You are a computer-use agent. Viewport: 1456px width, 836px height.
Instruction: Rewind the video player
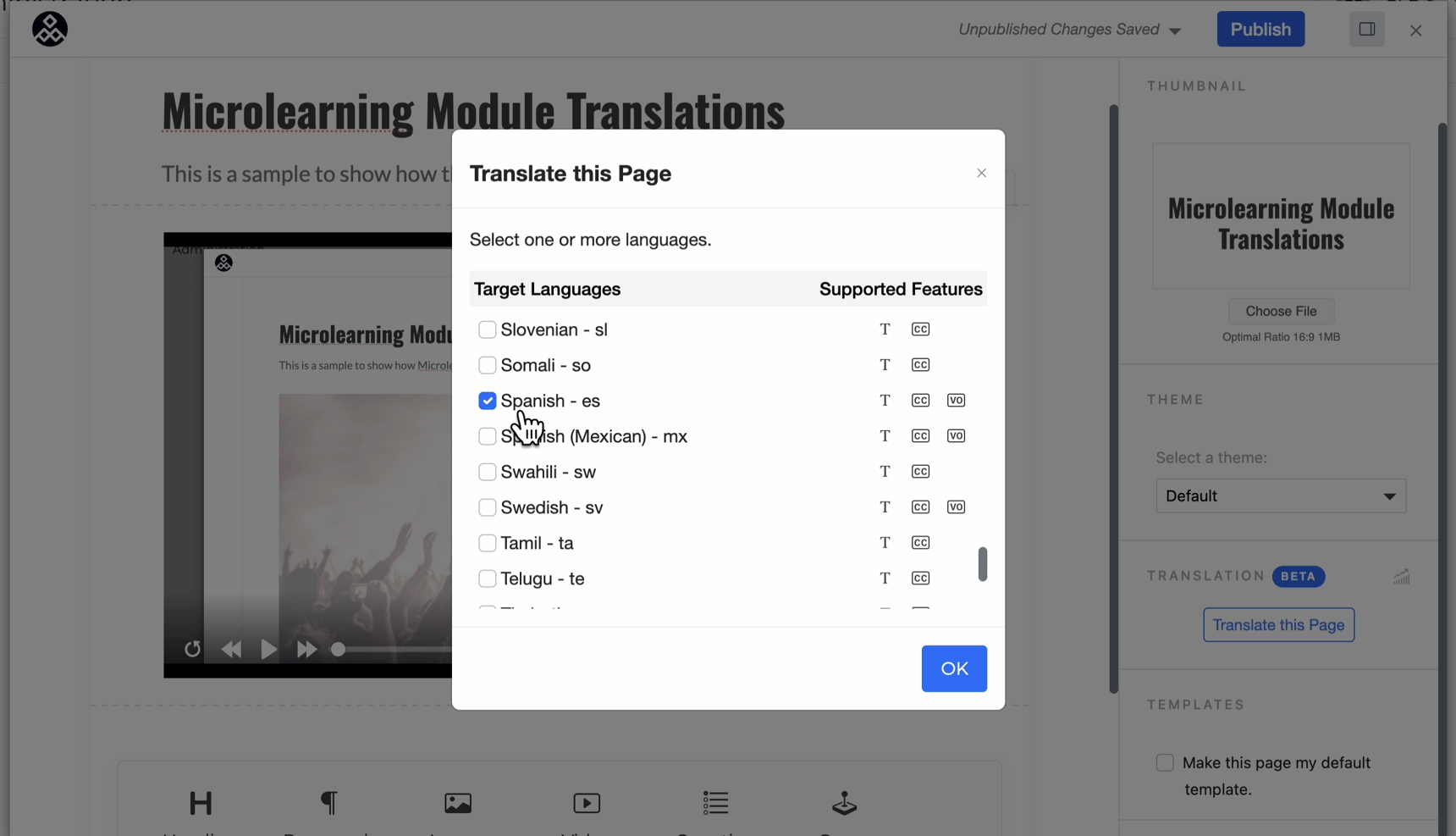pos(231,650)
